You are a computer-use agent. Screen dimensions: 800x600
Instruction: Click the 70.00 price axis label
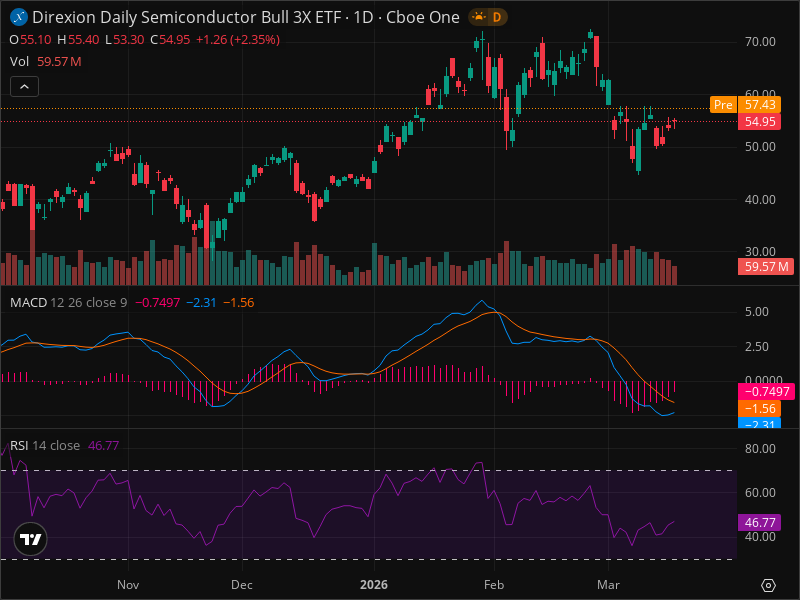tap(760, 41)
